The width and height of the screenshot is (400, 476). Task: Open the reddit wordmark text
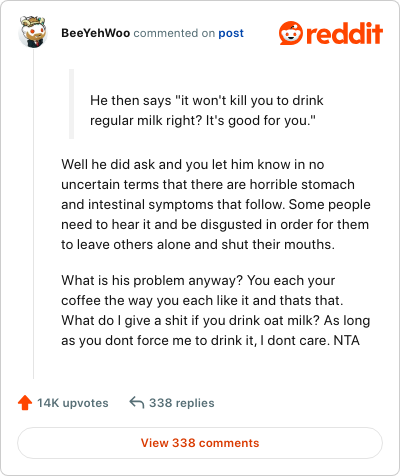tap(344, 33)
